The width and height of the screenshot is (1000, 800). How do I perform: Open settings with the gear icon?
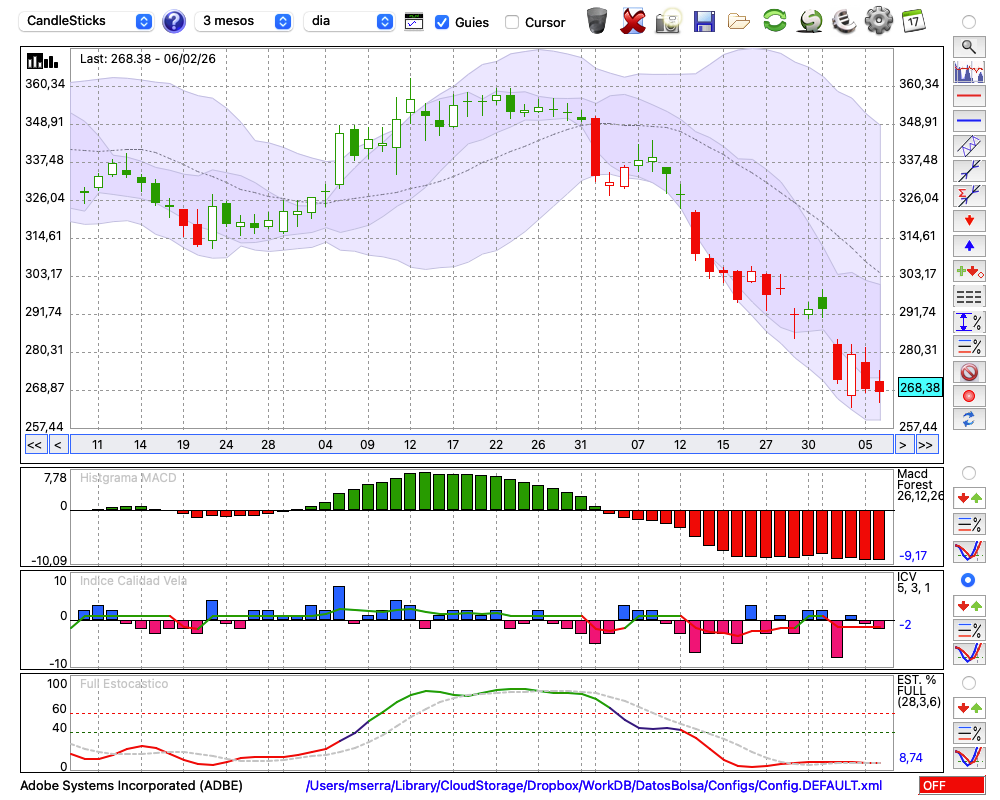point(878,21)
